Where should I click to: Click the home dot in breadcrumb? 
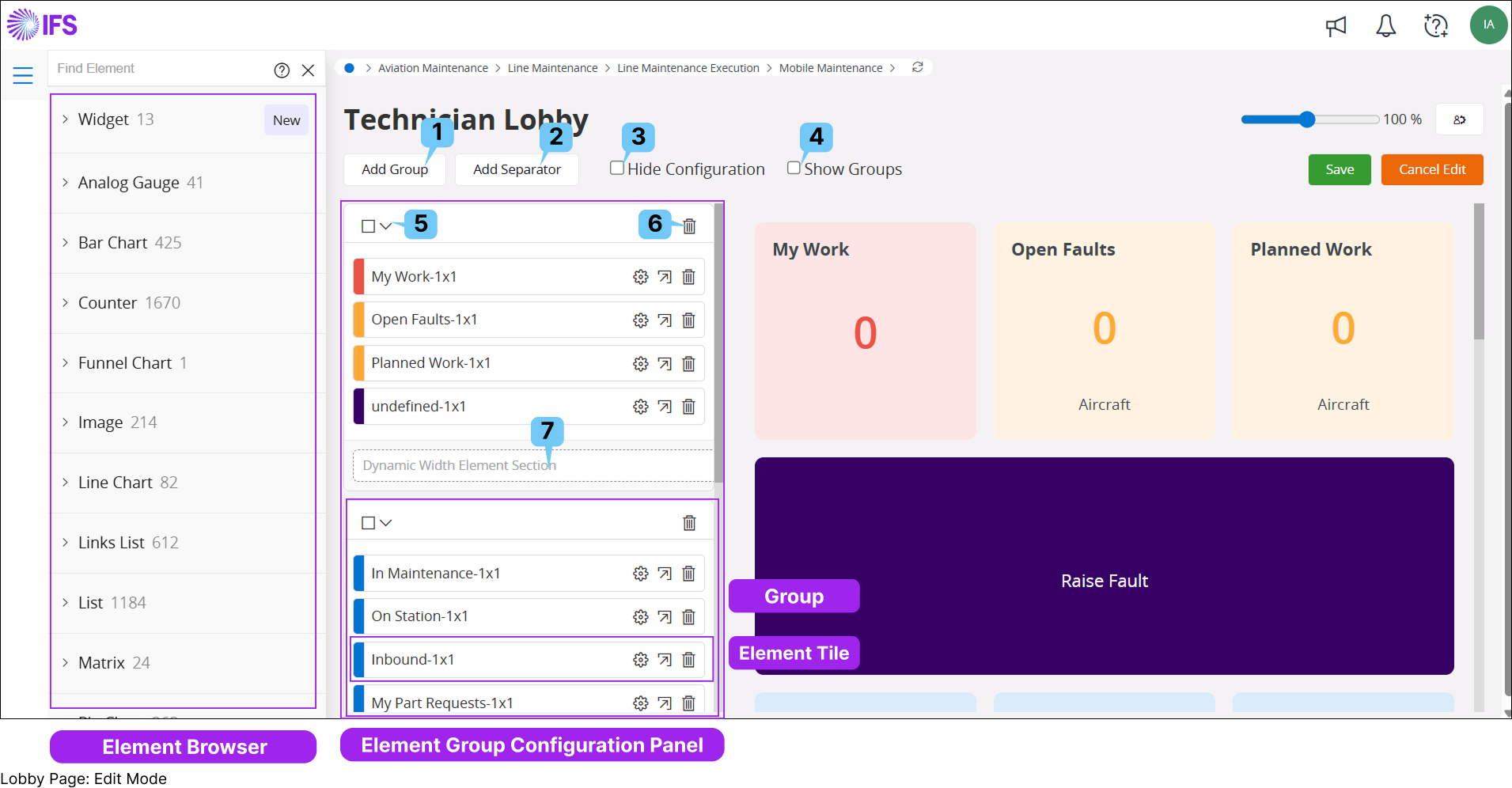coord(349,68)
